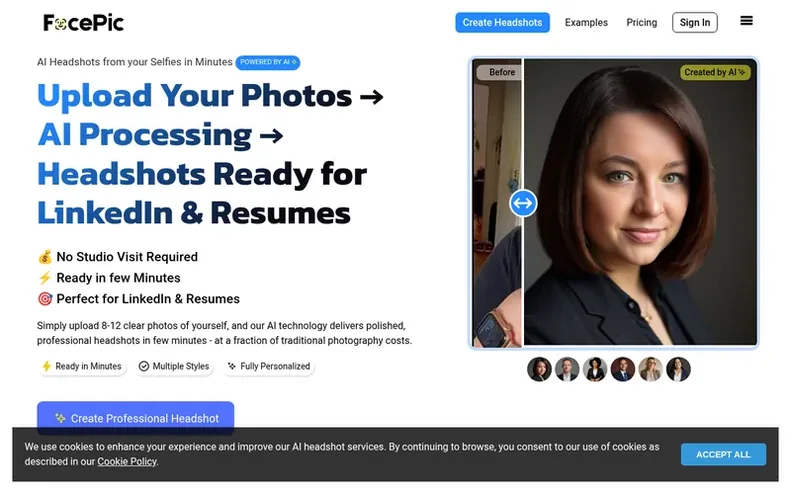Click 'Simply upload 8-12 clear photos' paragraph
This screenshot has width=791, height=494.
point(224,333)
